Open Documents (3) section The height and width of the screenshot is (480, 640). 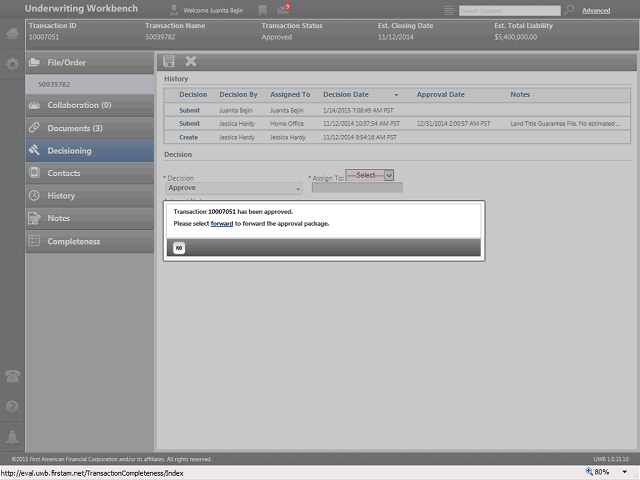[x=90, y=128]
